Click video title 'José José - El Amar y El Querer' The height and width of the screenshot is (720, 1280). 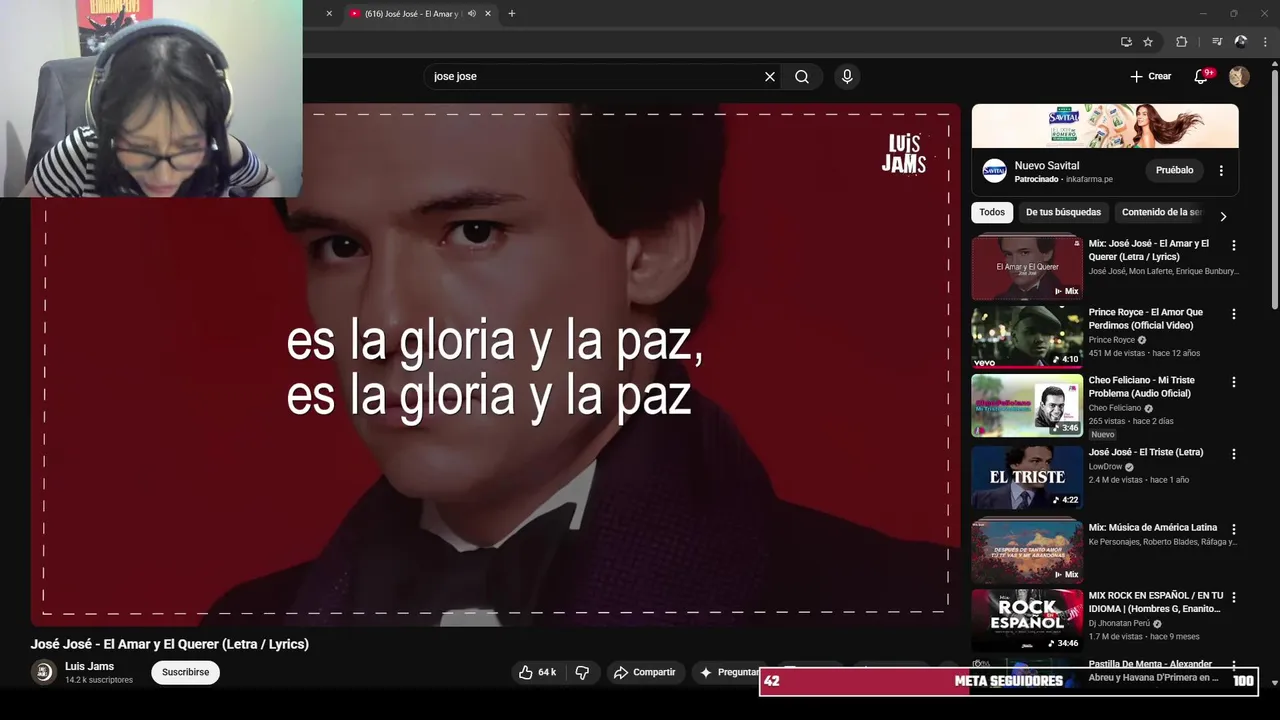[x=169, y=644]
